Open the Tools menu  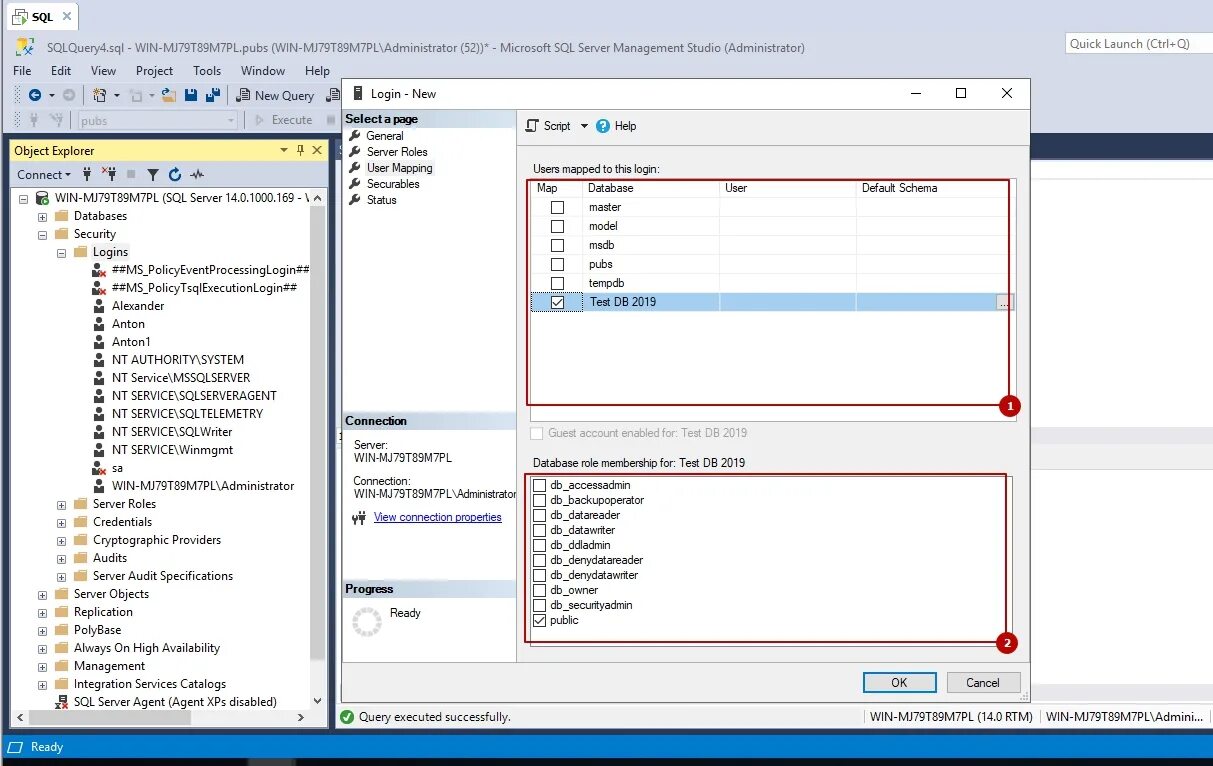tap(207, 71)
